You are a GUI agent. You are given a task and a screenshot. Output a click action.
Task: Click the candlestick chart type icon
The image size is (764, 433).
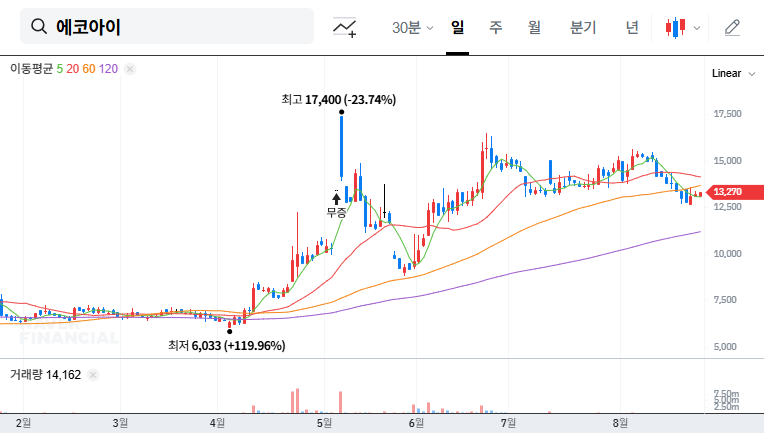pyautogui.click(x=675, y=27)
